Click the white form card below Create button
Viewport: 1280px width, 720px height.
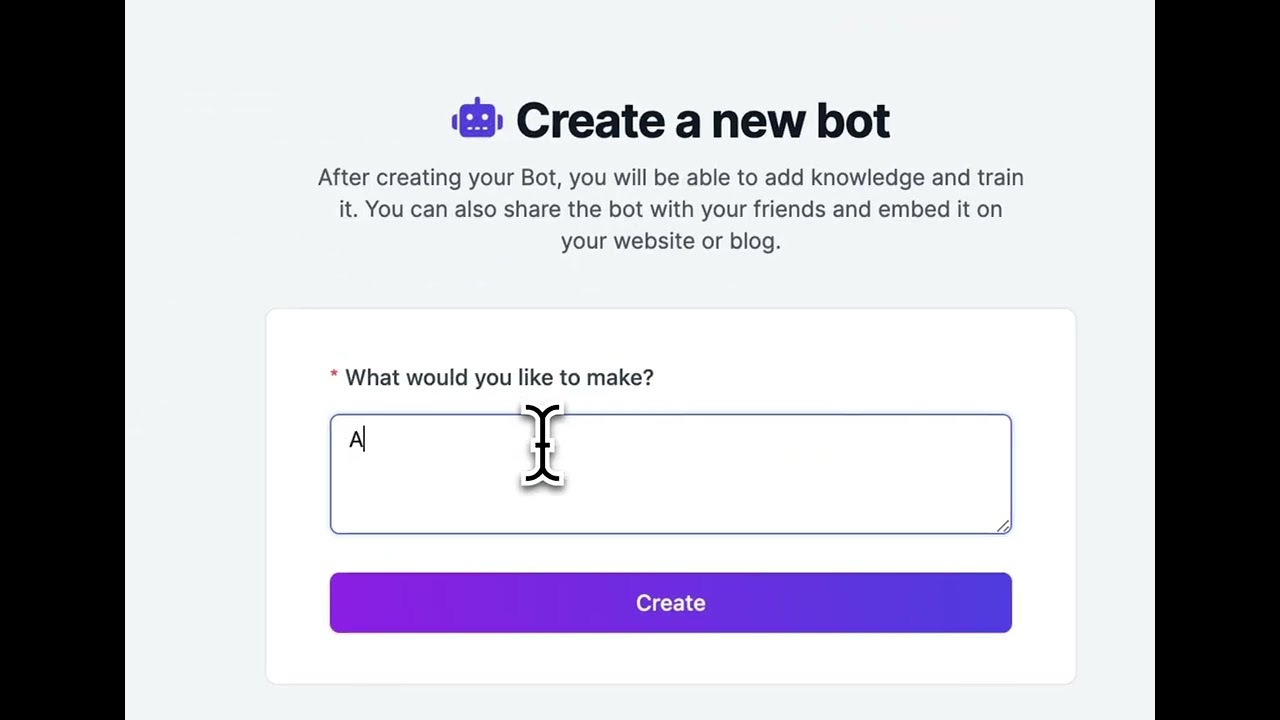[670, 660]
